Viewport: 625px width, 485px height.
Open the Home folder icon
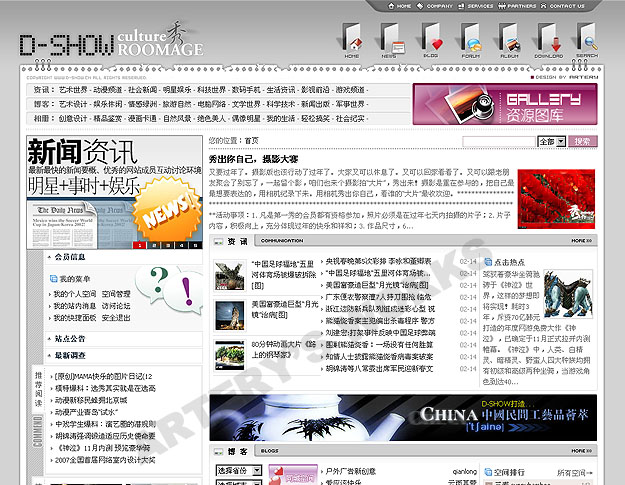[x=352, y=39]
